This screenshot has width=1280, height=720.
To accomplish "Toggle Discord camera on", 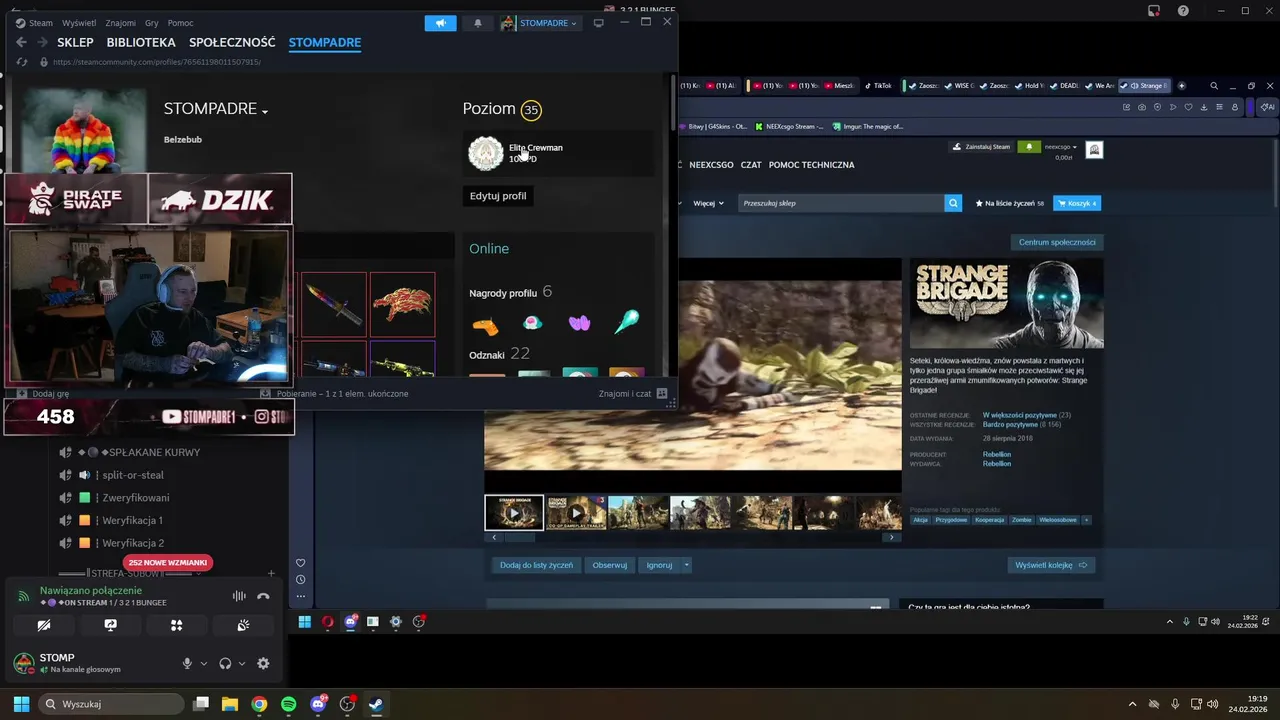I will [x=44, y=625].
